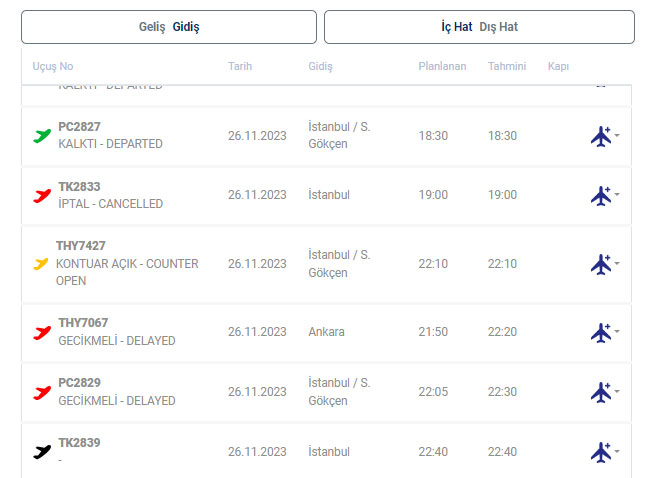Open flight number THY7067 link

click(83, 323)
